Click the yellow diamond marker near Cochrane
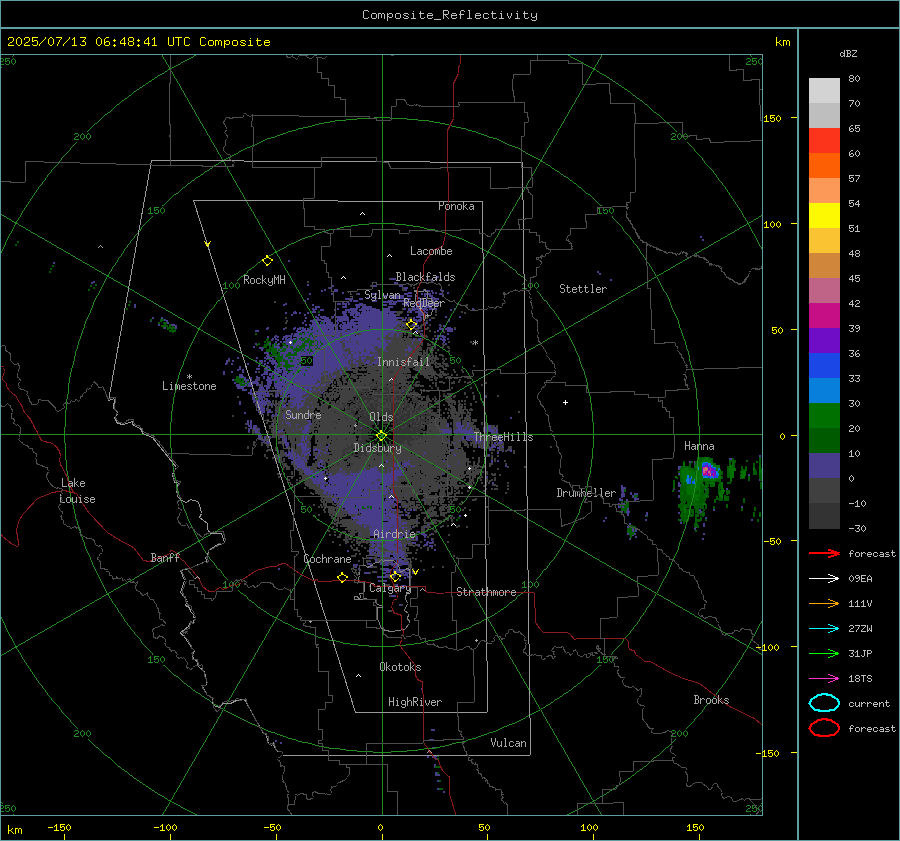900x841 pixels. pyautogui.click(x=342, y=578)
